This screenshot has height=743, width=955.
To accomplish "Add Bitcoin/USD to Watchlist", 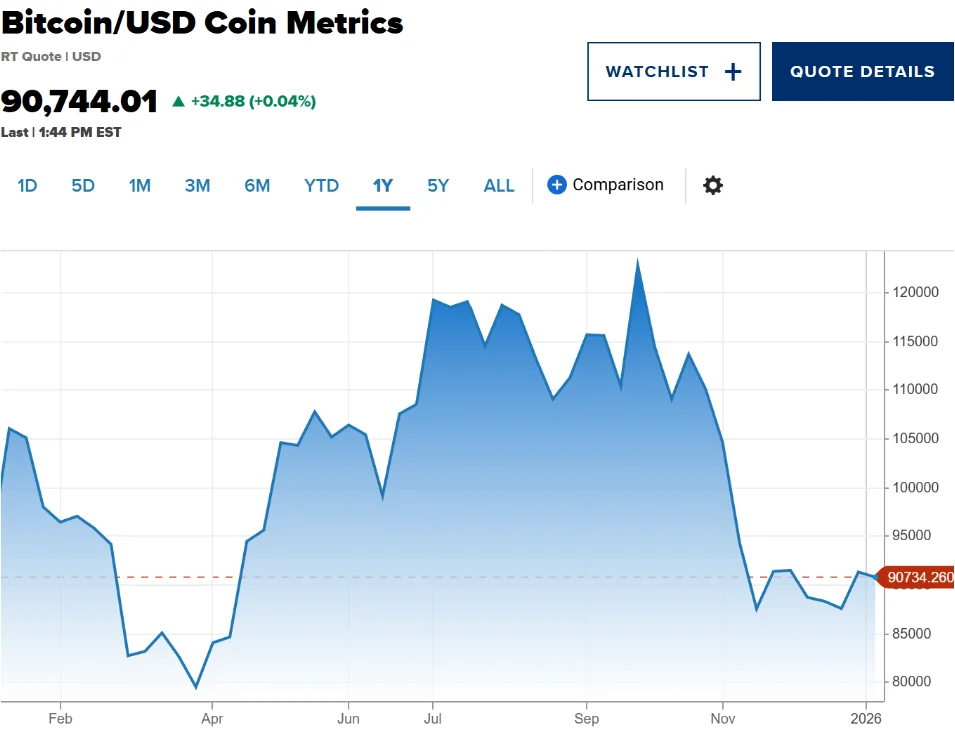I will (x=673, y=71).
